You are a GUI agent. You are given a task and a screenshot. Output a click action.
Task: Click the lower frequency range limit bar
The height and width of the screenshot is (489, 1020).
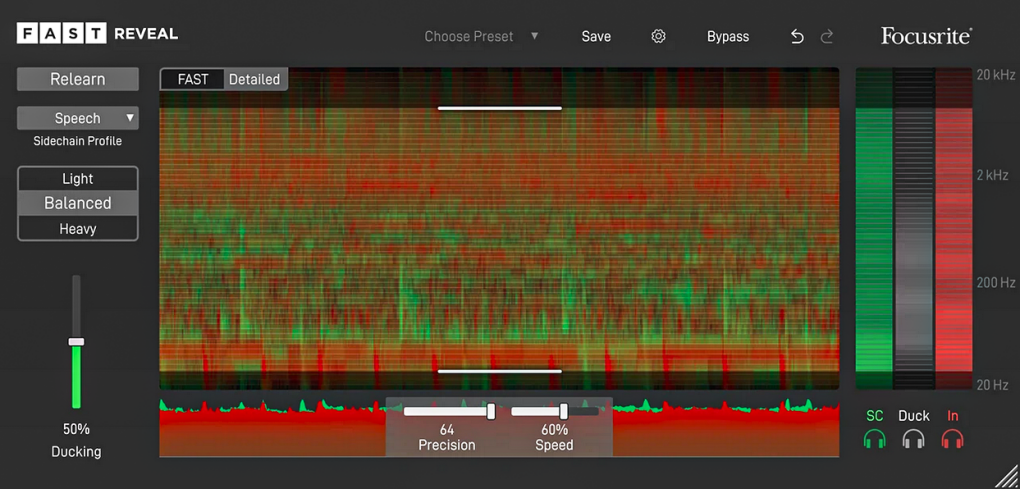point(500,371)
